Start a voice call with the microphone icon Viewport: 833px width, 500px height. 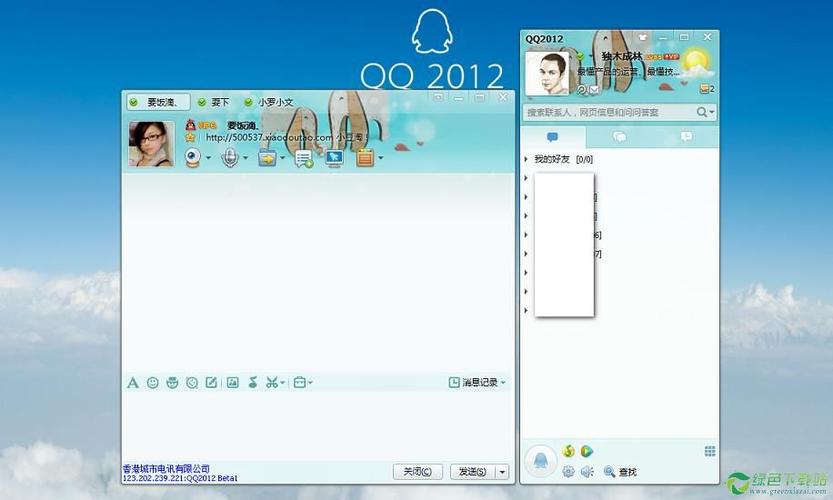[x=230, y=157]
